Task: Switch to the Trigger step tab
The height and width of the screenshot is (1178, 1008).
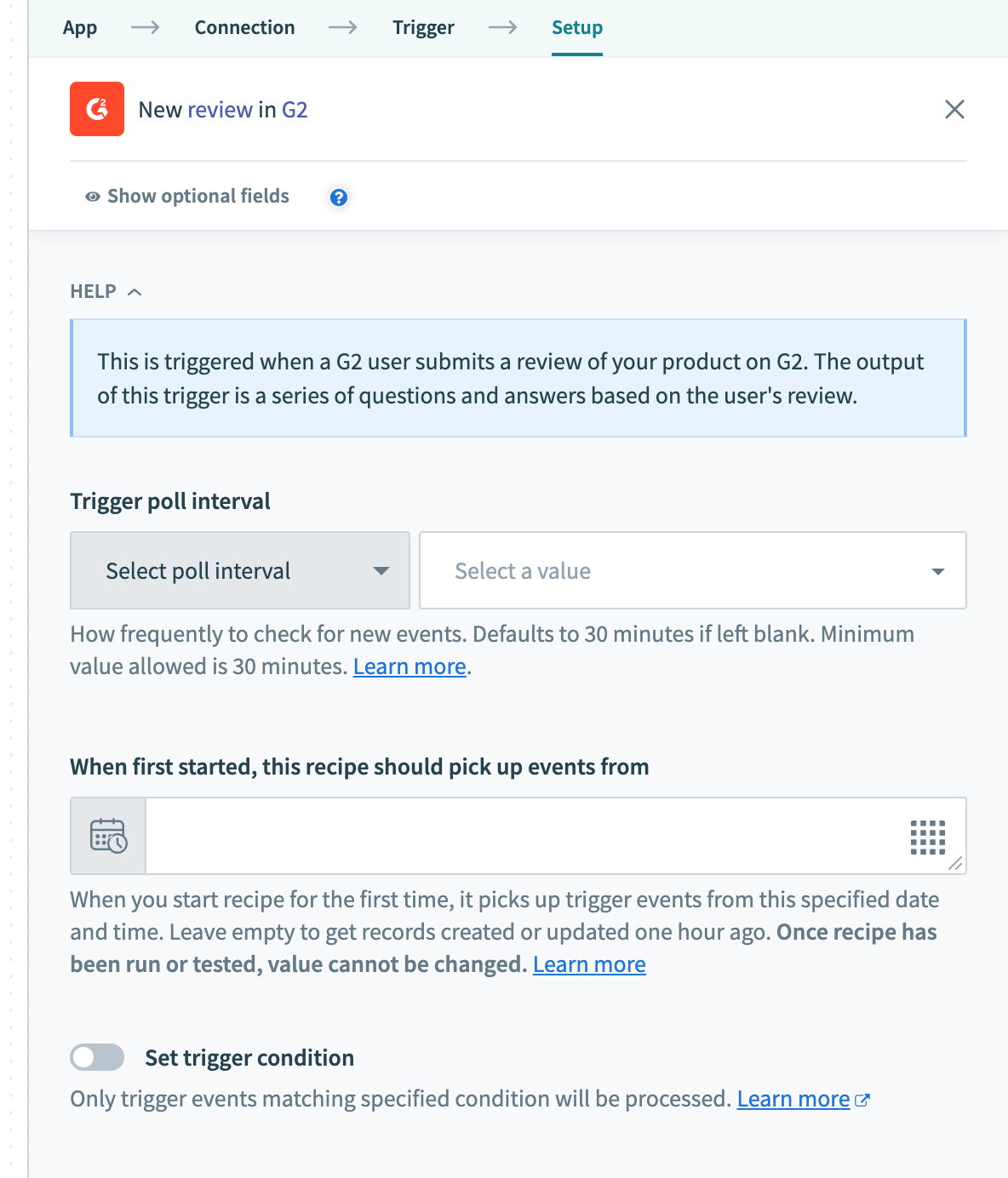Action: click(x=423, y=28)
